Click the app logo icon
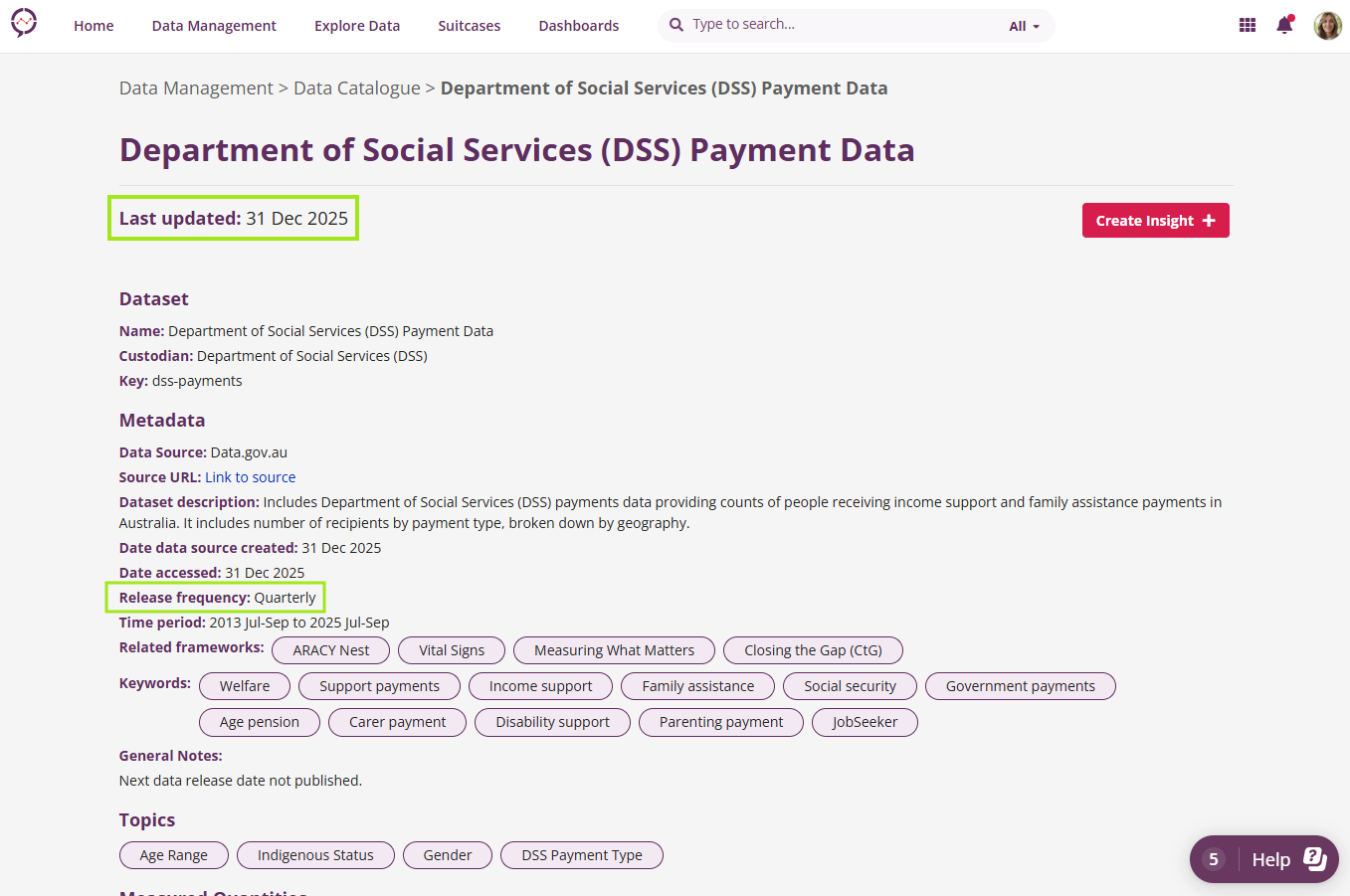 [x=24, y=22]
